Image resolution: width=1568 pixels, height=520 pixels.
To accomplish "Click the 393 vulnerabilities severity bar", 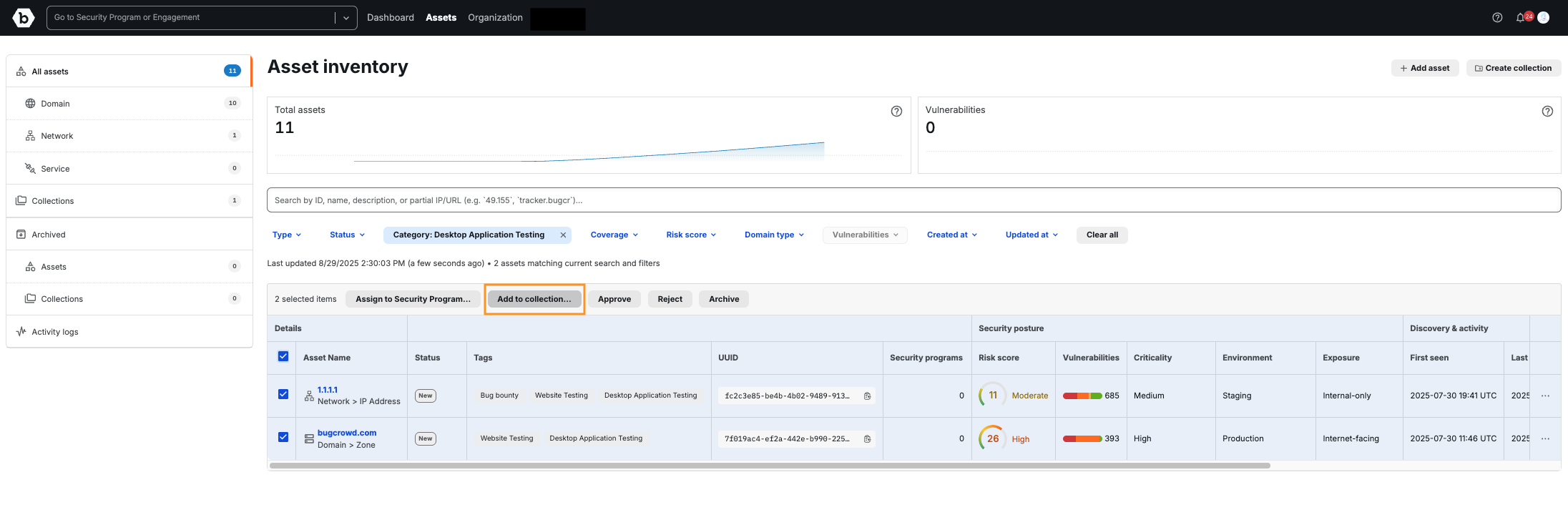I will tap(1082, 439).
